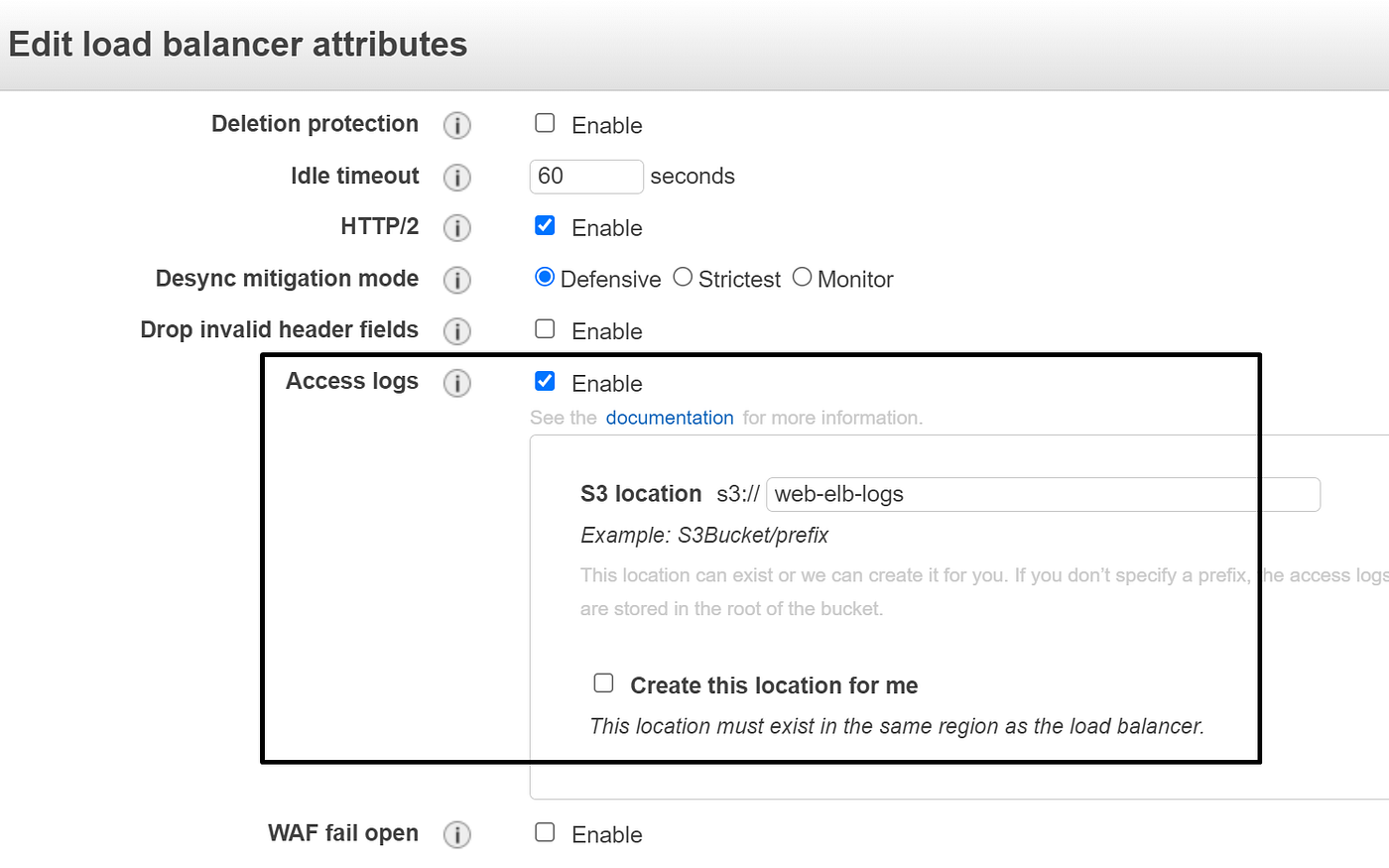Enable Deletion protection checkbox
Screen dimensions: 1389x868
545,122
